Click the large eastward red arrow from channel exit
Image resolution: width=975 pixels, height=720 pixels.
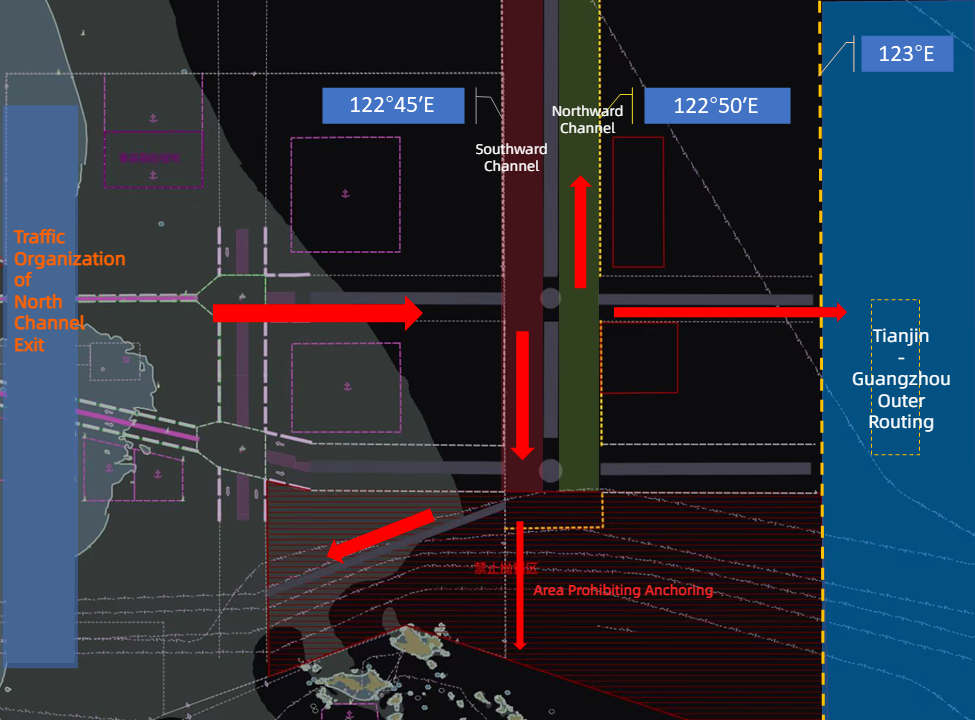click(x=318, y=313)
